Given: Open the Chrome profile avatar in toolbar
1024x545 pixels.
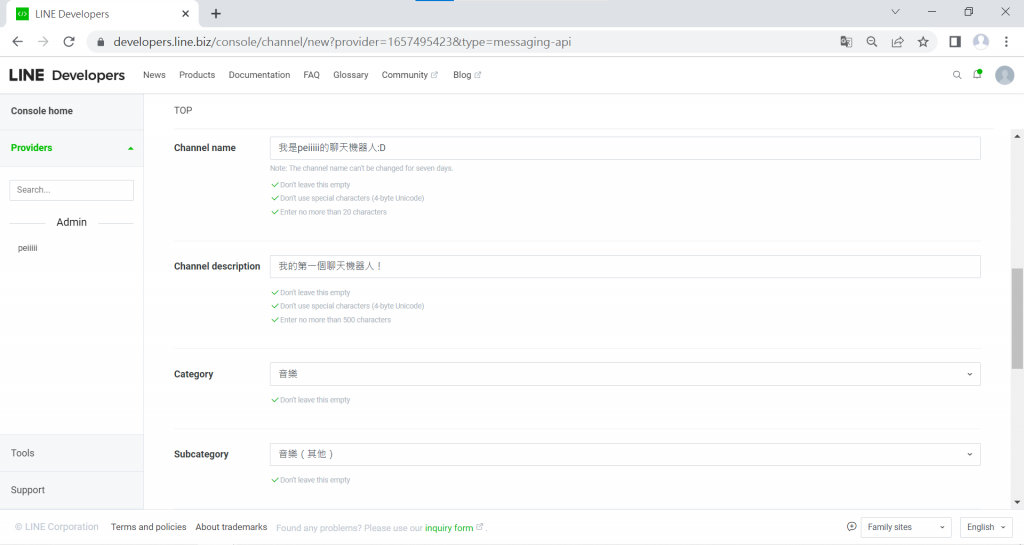Looking at the screenshot, I should pyautogui.click(x=981, y=42).
